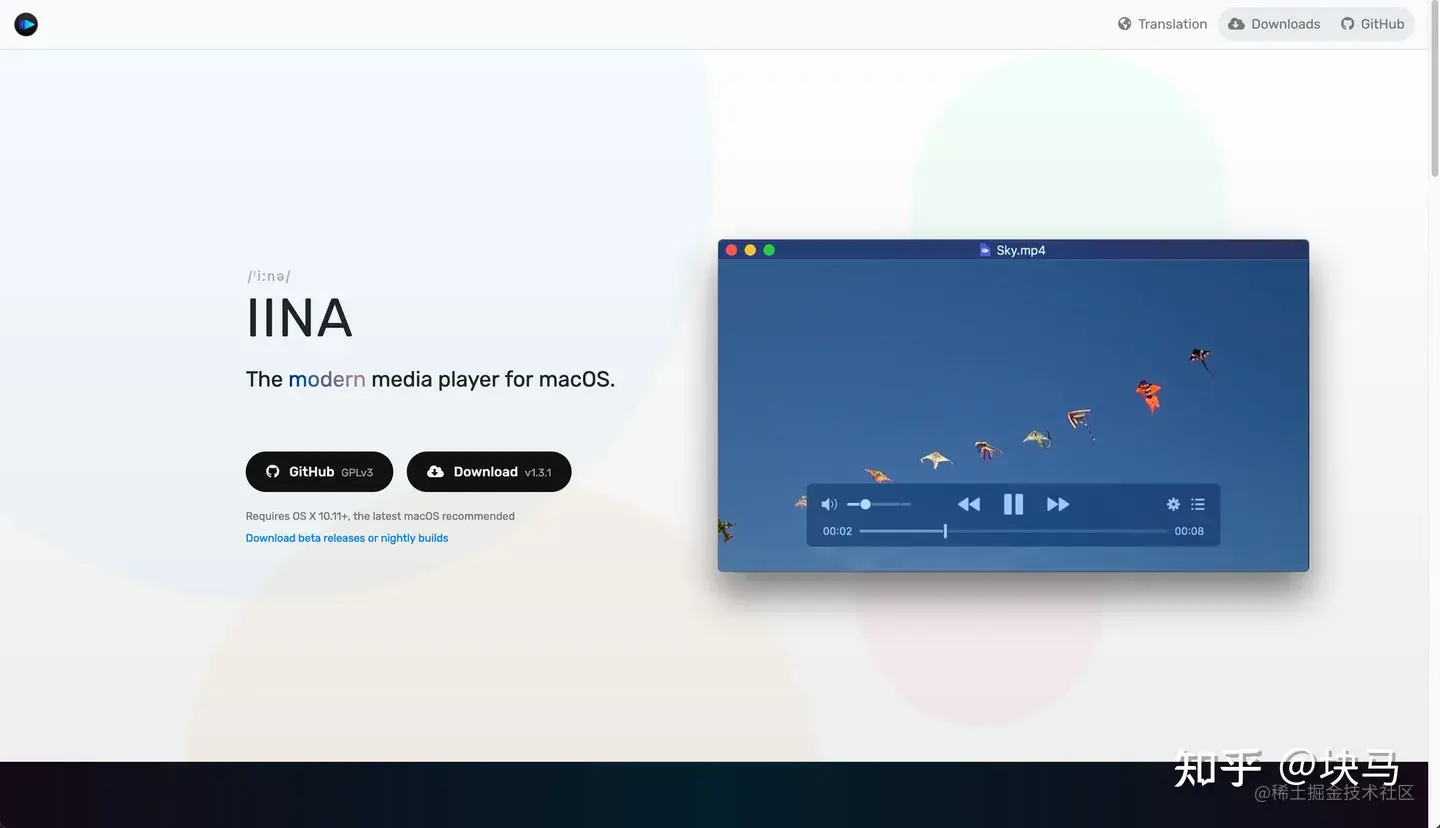Click the IINA heading text
Image resolution: width=1440 pixels, height=828 pixels.
[x=299, y=318]
